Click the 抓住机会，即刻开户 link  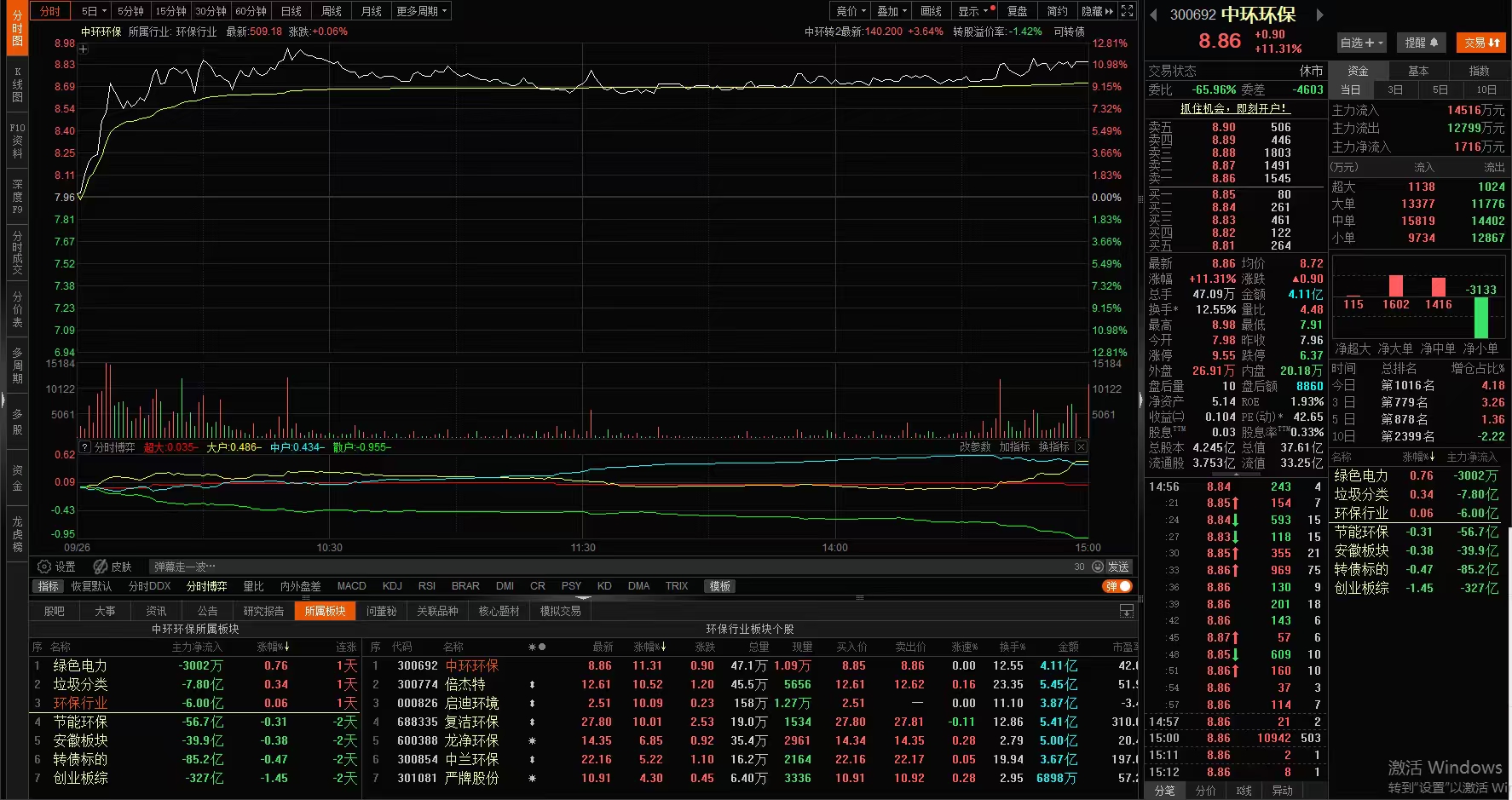pyautogui.click(x=1234, y=108)
